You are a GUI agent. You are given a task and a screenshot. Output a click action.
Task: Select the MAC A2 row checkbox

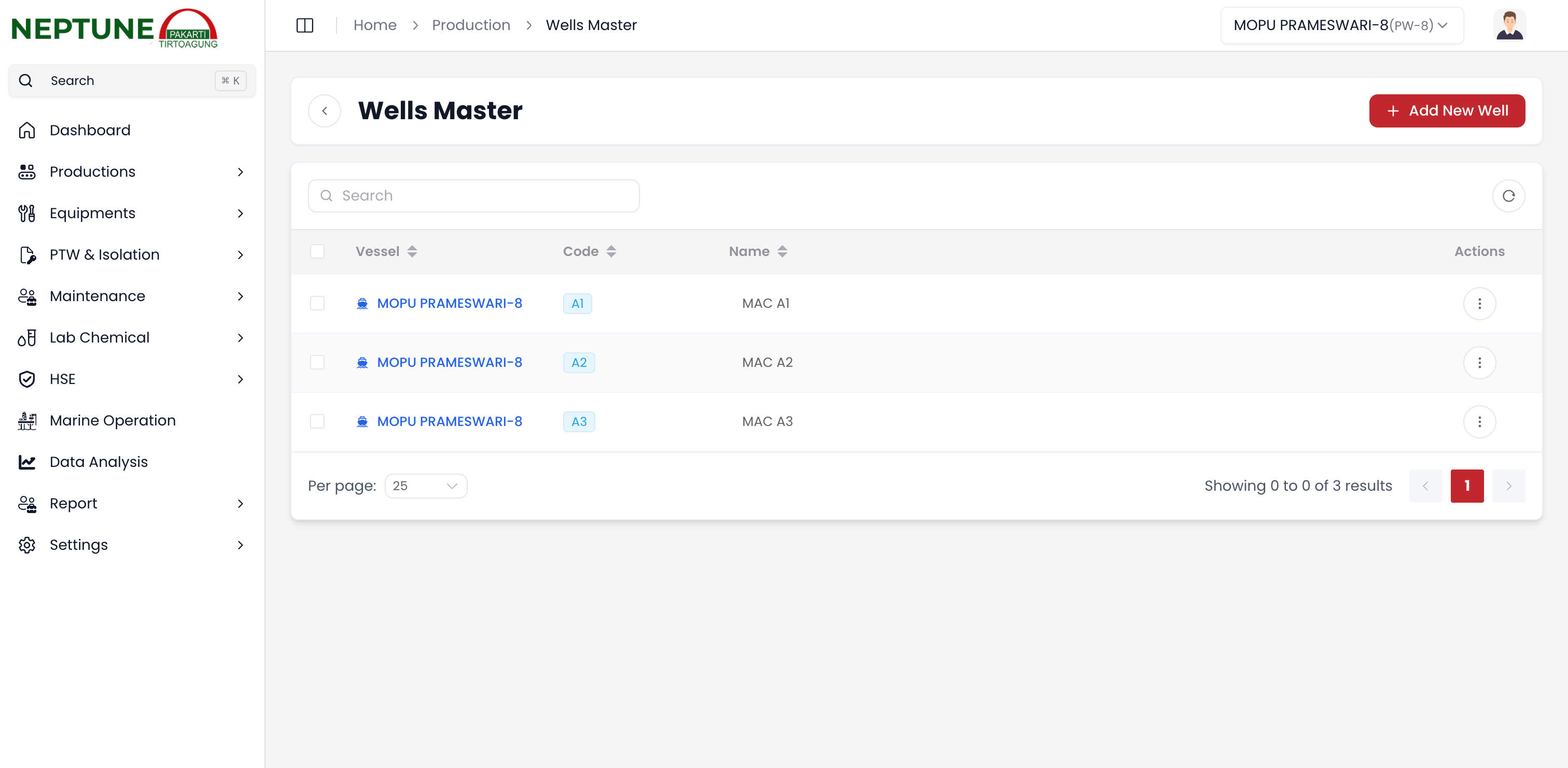[x=317, y=363]
